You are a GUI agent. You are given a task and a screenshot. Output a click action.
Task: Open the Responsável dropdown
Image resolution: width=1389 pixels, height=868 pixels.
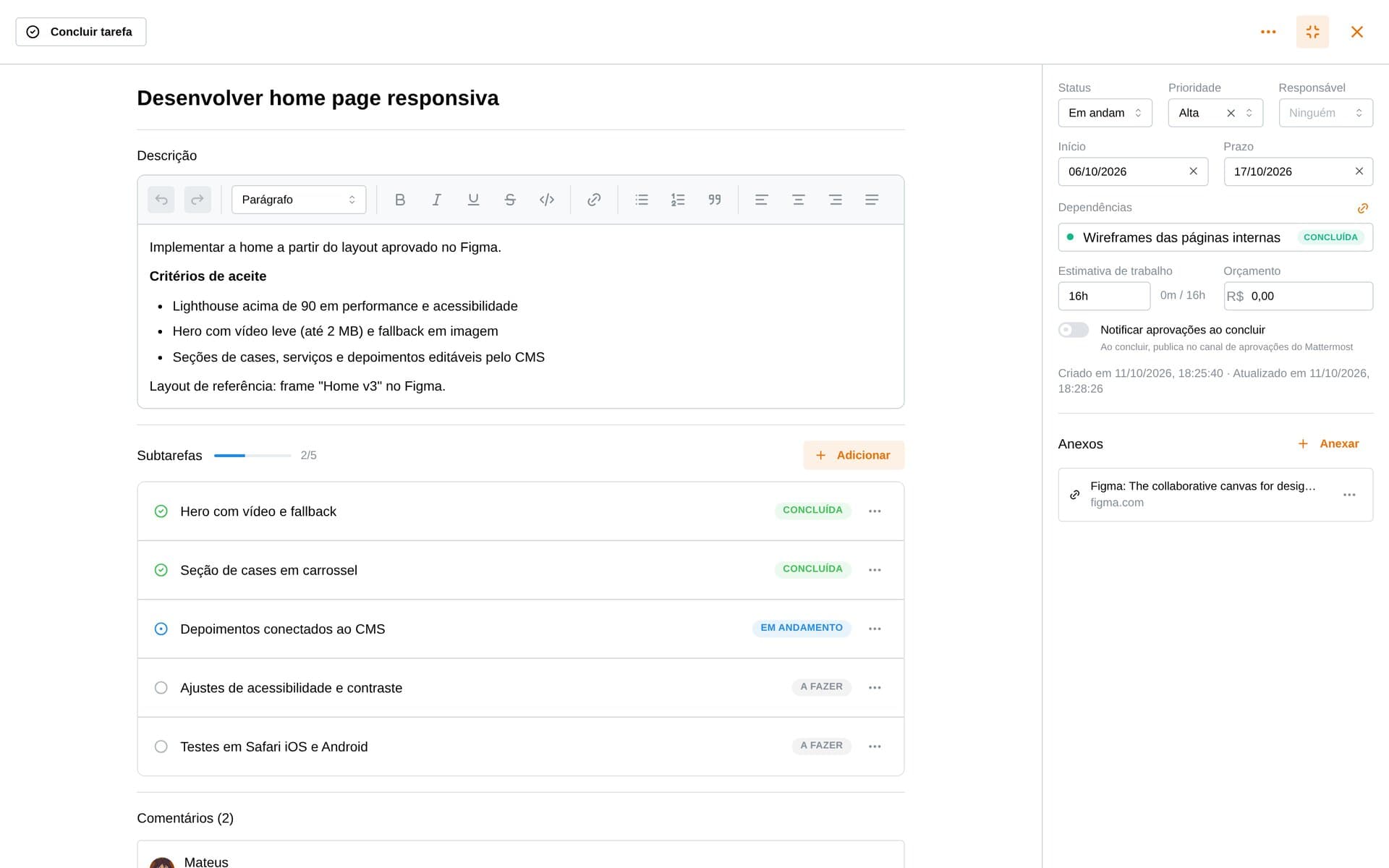pos(1325,113)
